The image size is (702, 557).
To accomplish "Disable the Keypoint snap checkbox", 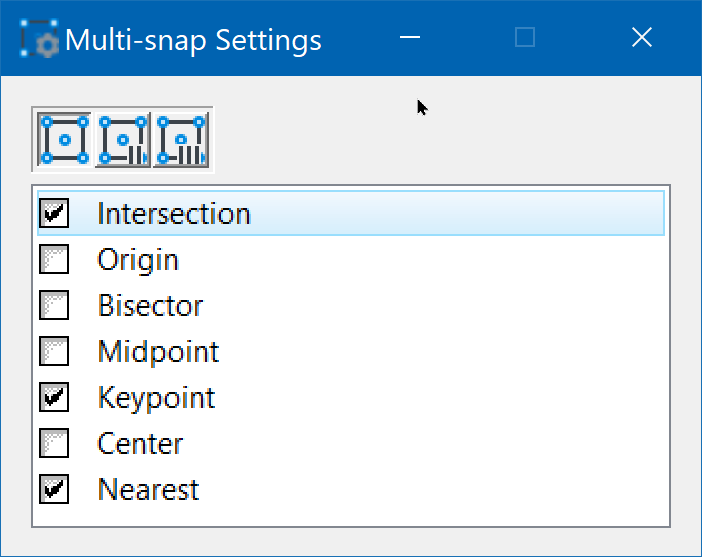I will point(54,398).
